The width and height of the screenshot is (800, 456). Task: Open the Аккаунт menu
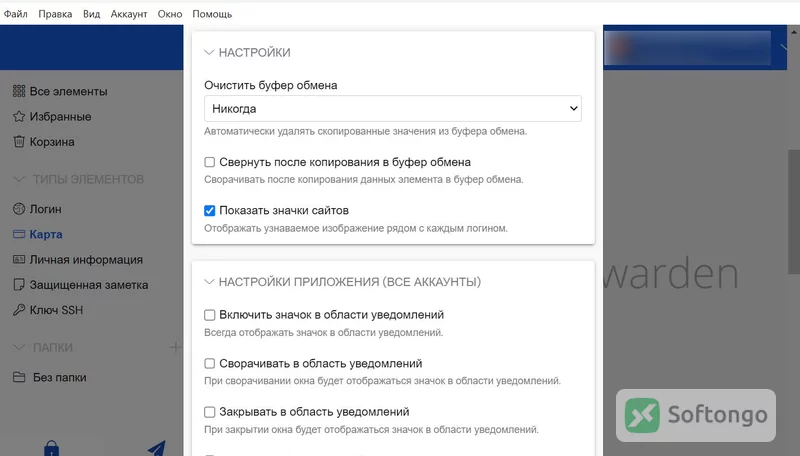tap(129, 14)
